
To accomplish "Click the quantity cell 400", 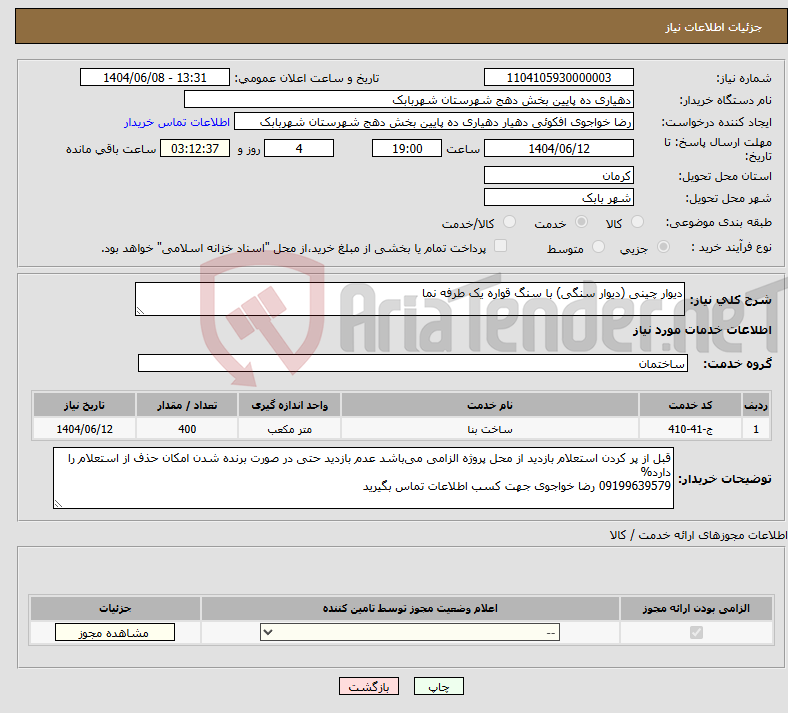I will 187,429.
